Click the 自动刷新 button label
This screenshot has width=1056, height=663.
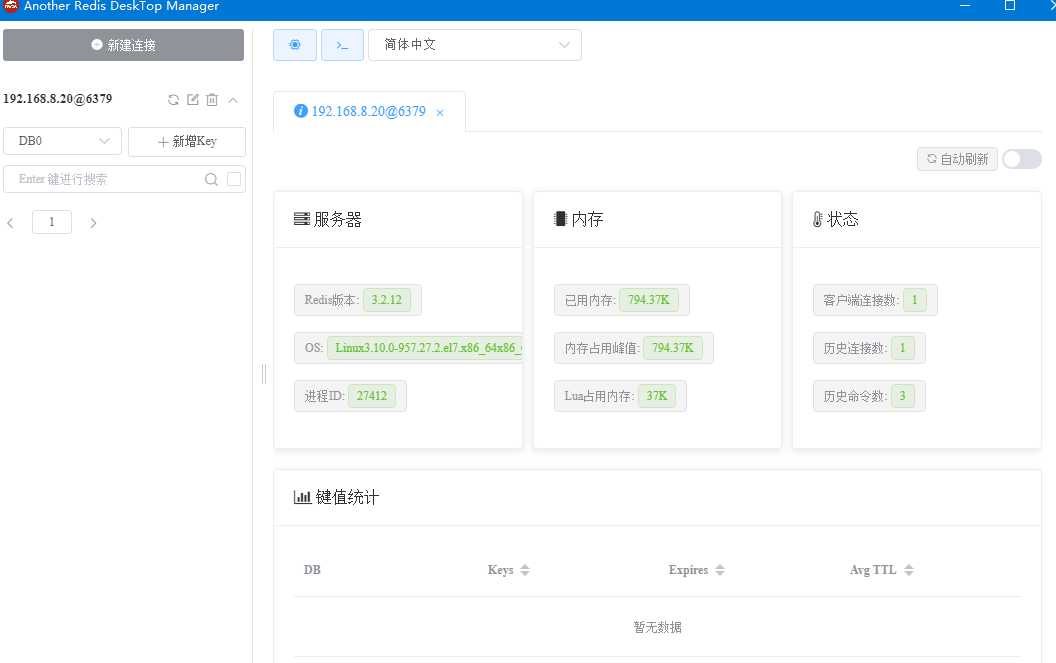(957, 159)
